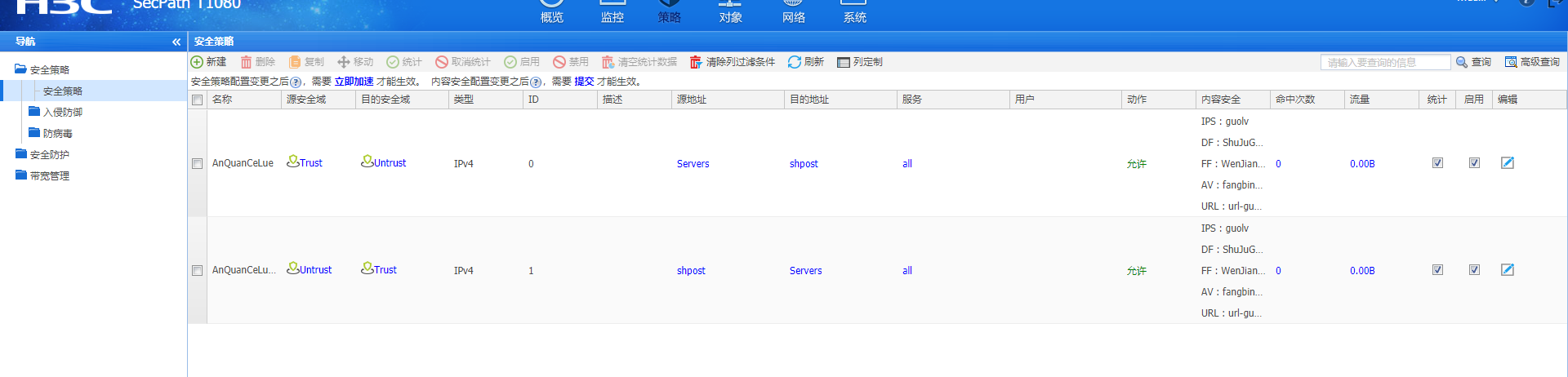Screen dimensions: 1568x377
Task: Click the 允许 action in policy ID 1
Action: (x=1137, y=271)
